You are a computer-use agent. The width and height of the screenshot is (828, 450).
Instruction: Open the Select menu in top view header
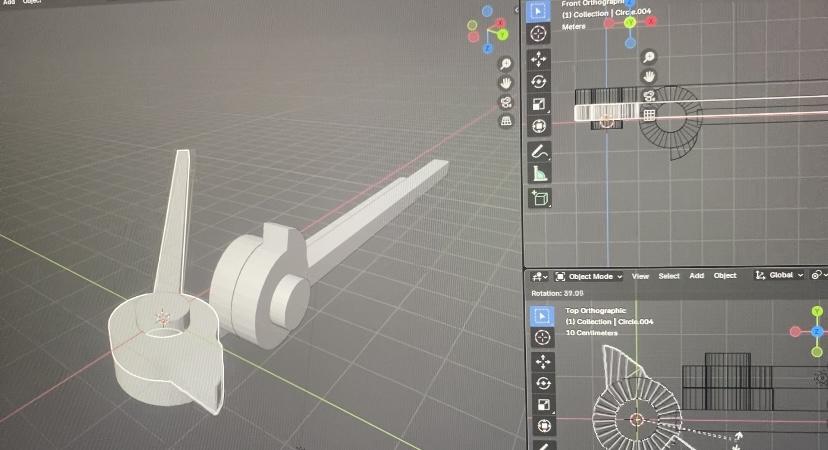point(669,276)
